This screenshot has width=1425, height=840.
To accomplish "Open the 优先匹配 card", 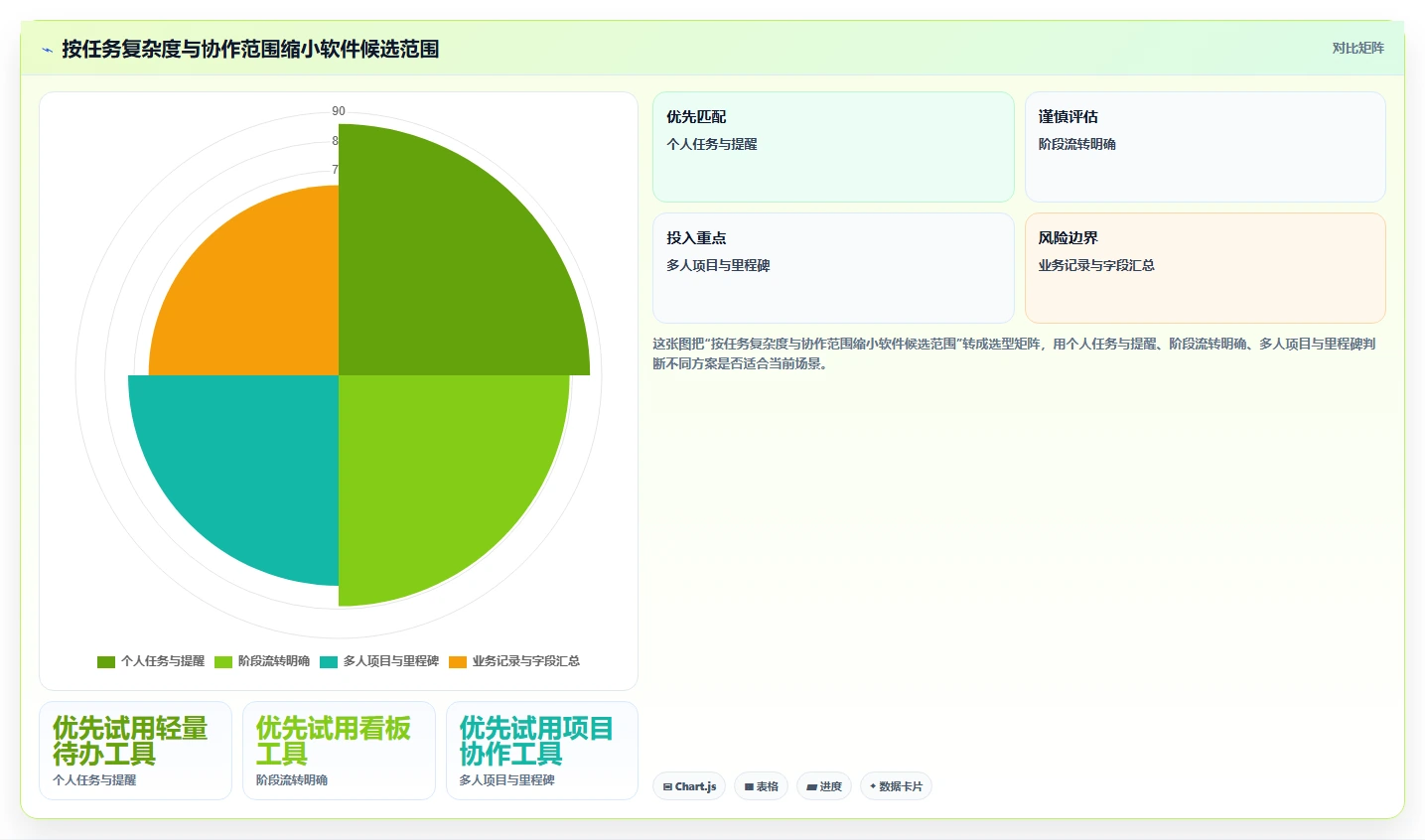I will click(833, 147).
